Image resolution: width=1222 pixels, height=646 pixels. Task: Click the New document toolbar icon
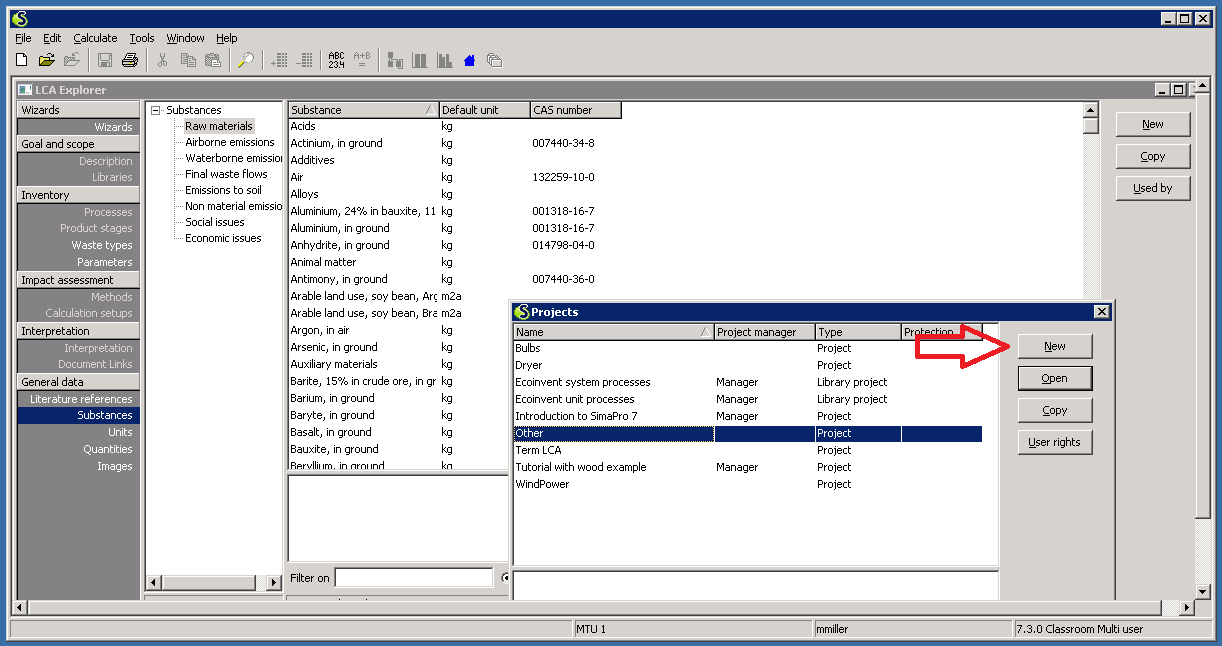click(22, 61)
